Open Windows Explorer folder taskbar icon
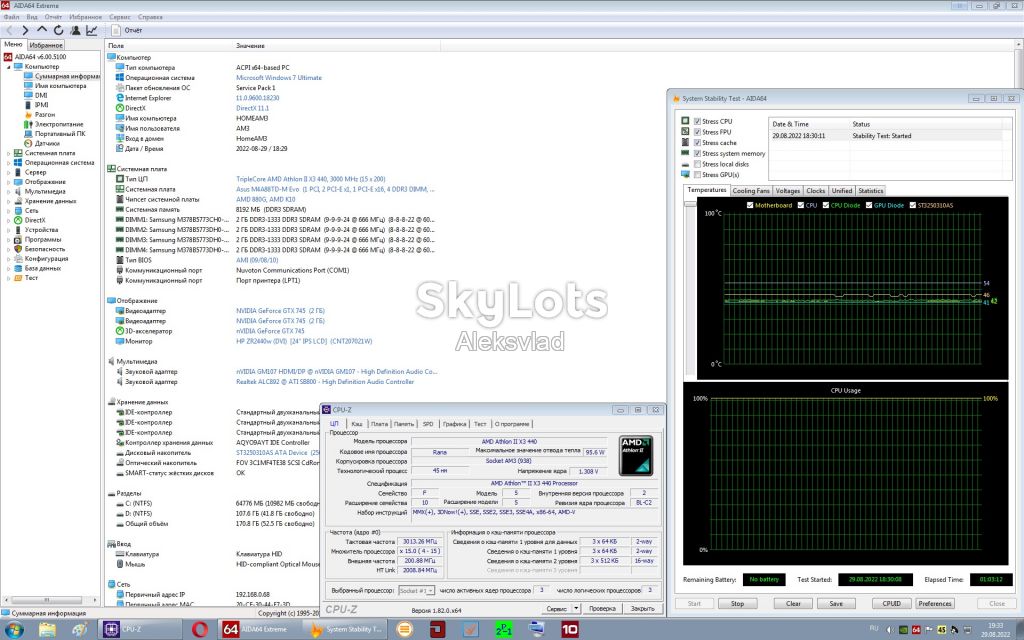This screenshot has height=640, width=1024. click(x=47, y=630)
